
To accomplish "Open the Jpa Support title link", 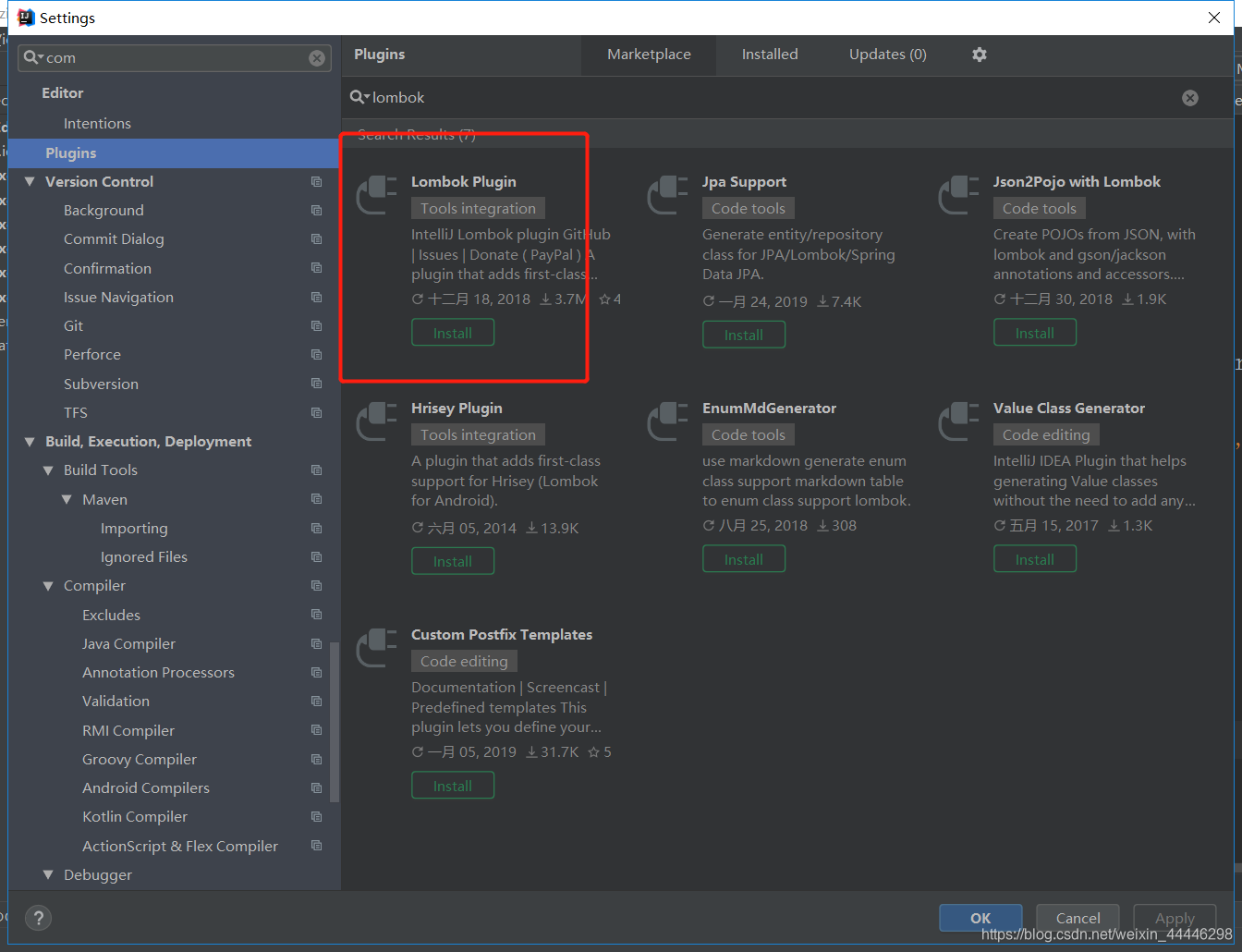I will tap(745, 182).
